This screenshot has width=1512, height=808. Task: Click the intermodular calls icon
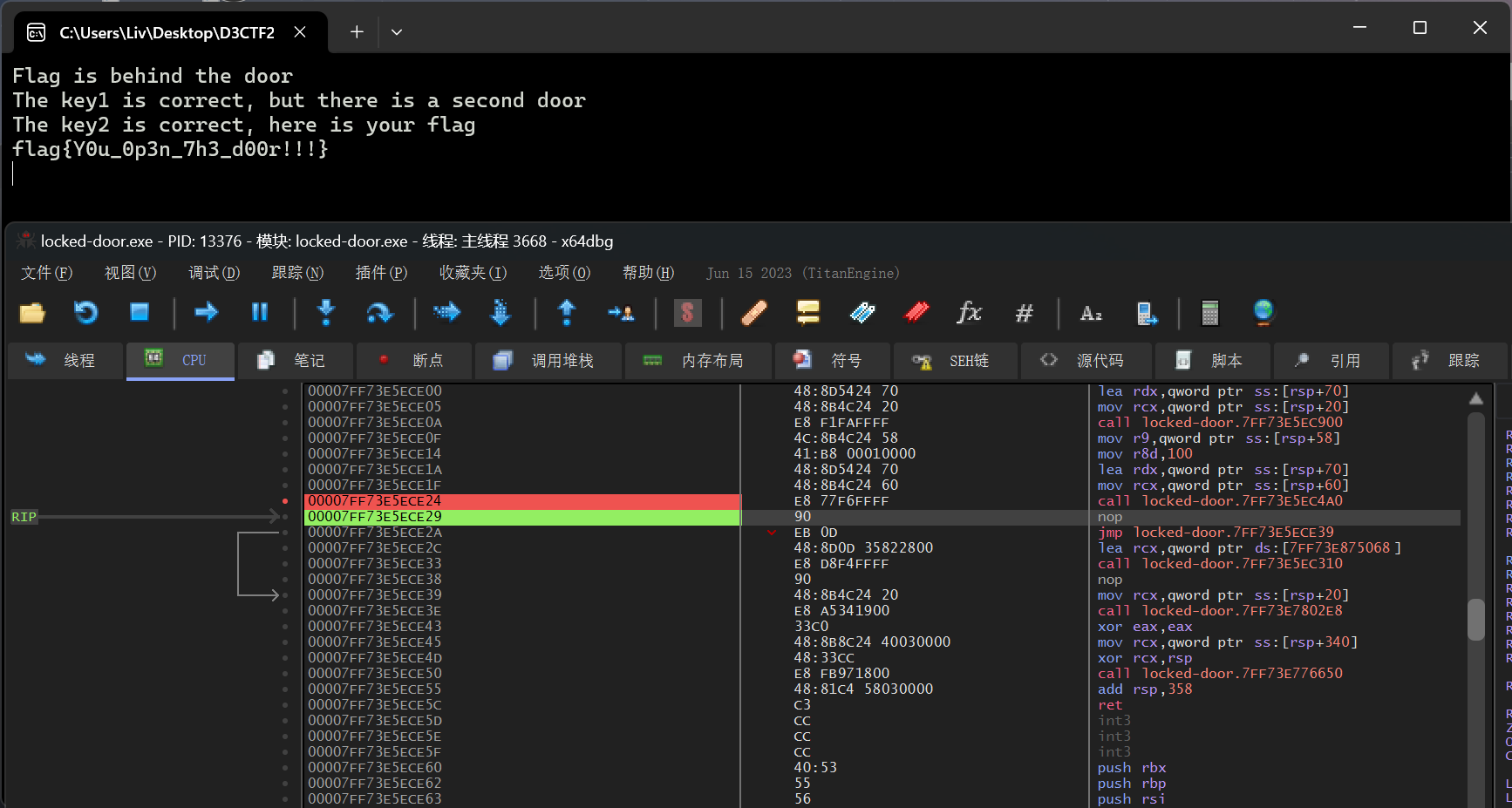point(1147,313)
